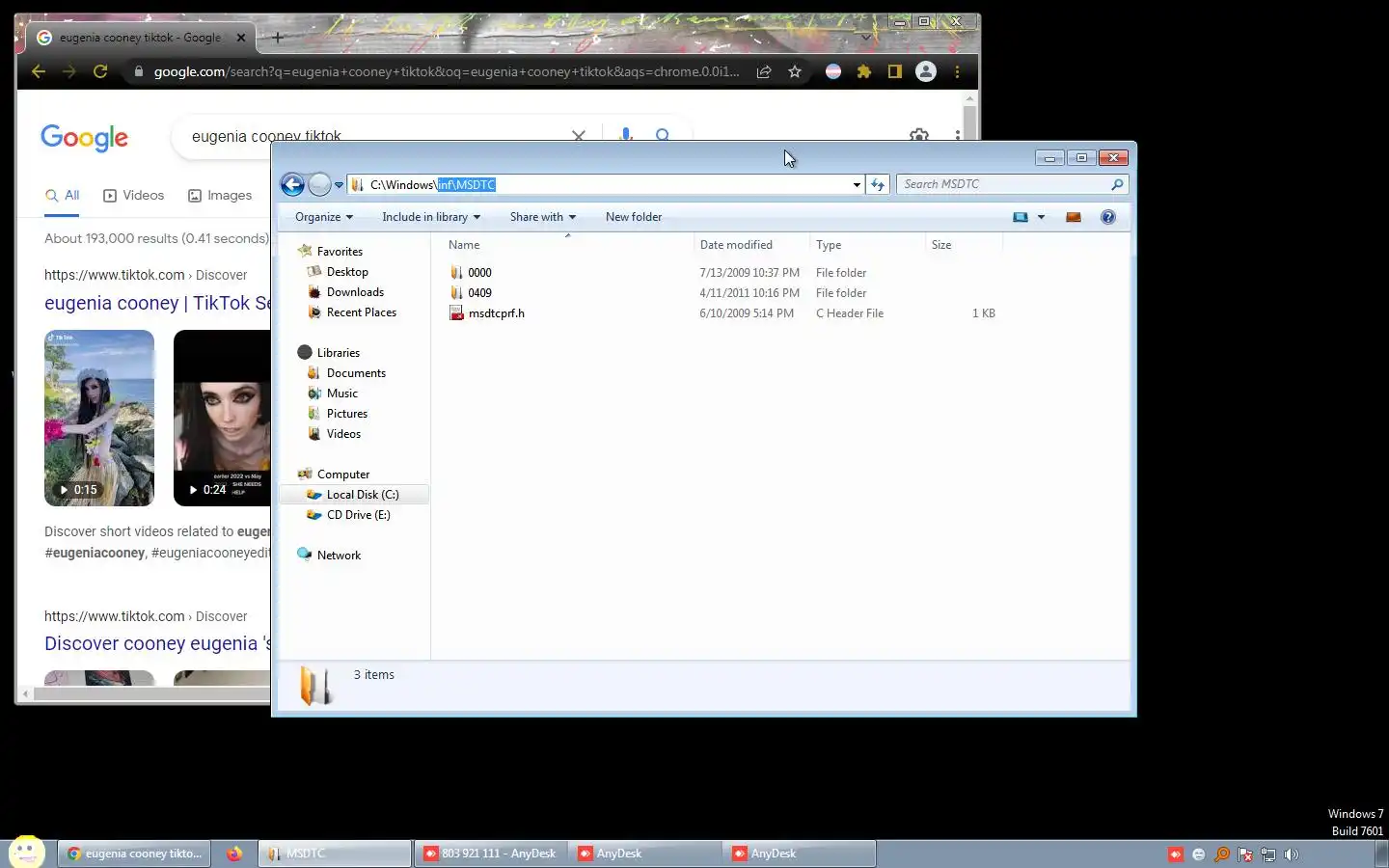Open Explorer Help question mark icon
The height and width of the screenshot is (868, 1389).
tap(1108, 217)
